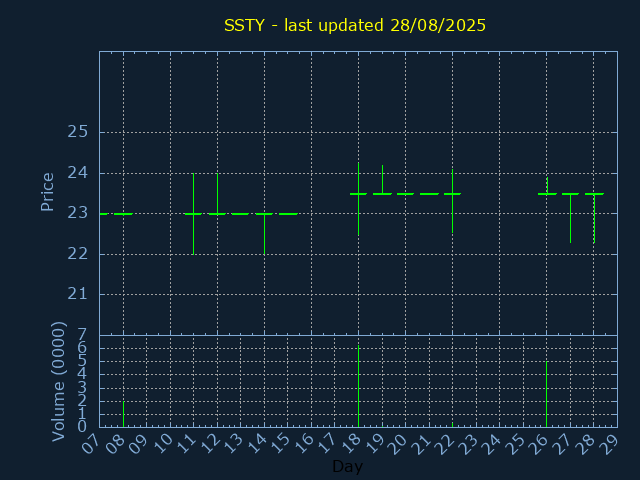Click the flat price dash for day 13
The height and width of the screenshot is (480, 640).
pyautogui.click(x=241, y=214)
